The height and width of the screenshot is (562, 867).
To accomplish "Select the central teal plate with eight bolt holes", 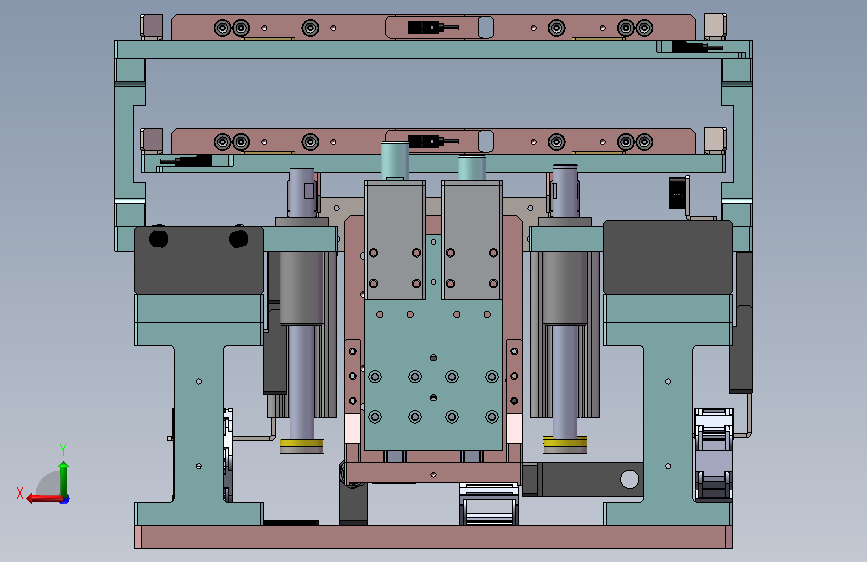I will coord(434,374).
